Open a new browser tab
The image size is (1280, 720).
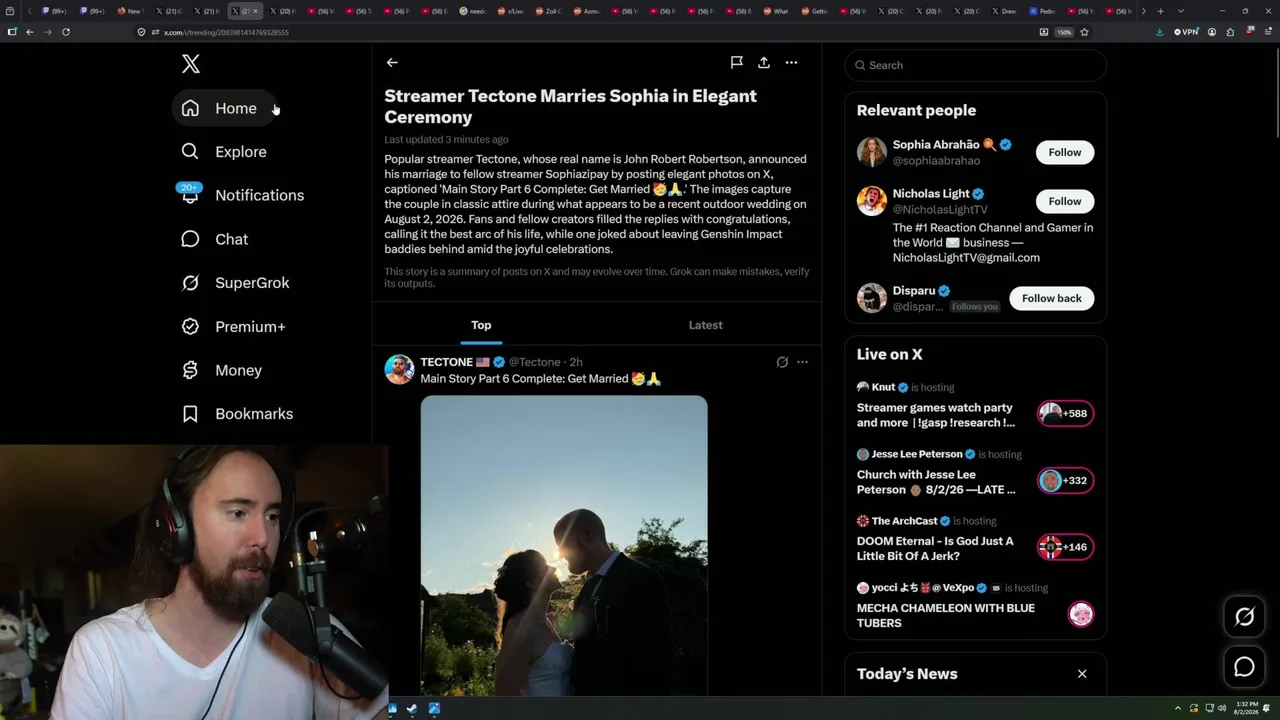pos(1160,11)
